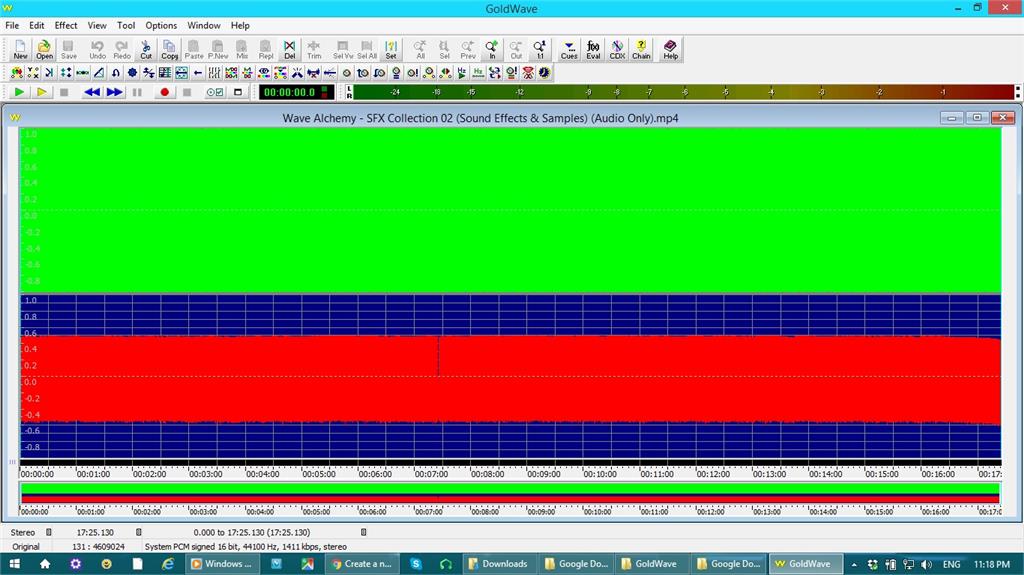Click the Set selection icon
The width and height of the screenshot is (1024, 575).
click(391, 50)
